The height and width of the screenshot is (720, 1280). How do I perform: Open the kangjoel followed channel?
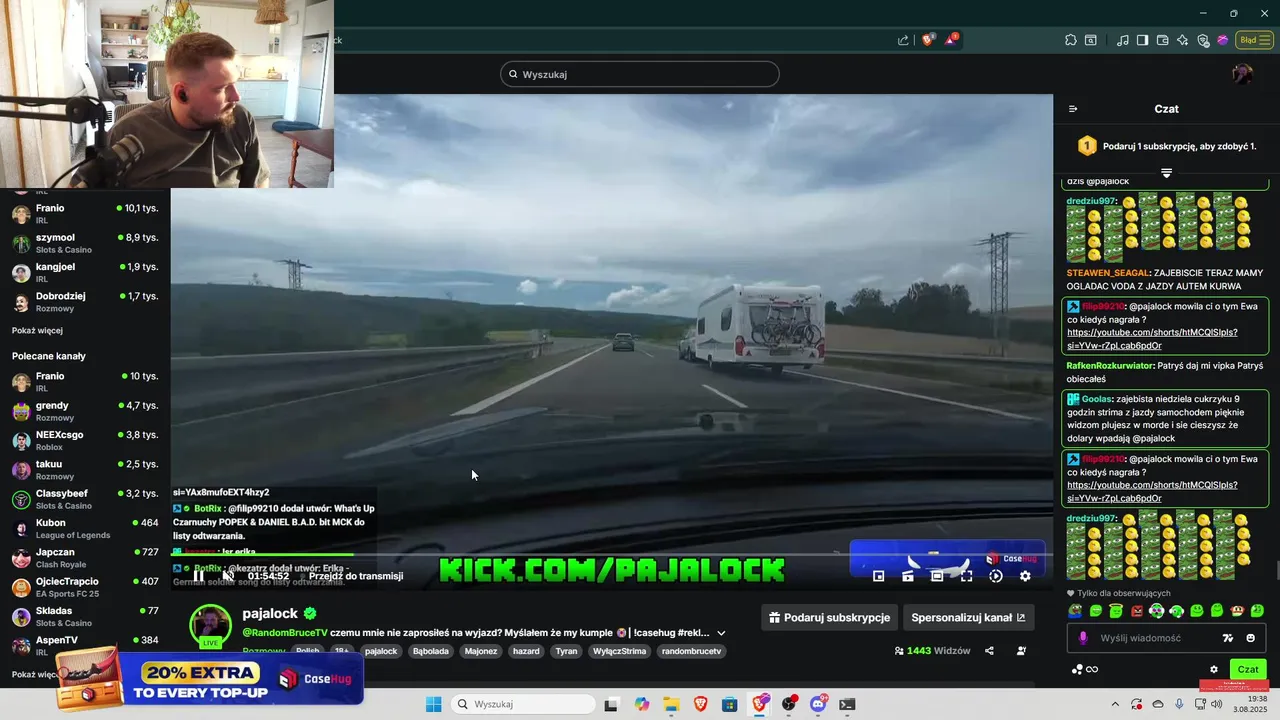[85, 272]
